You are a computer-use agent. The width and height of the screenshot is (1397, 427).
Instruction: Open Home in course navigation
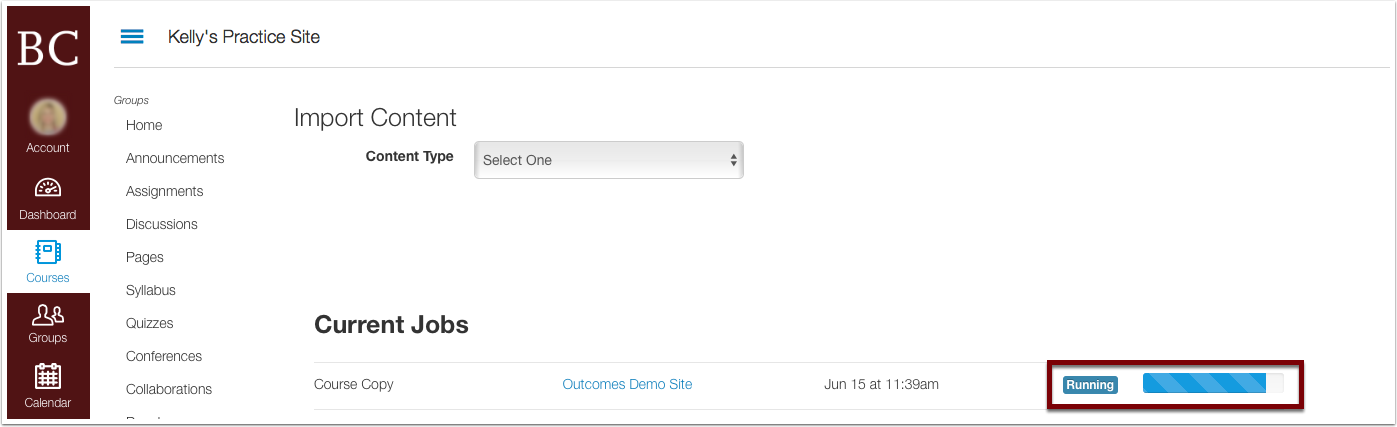144,125
